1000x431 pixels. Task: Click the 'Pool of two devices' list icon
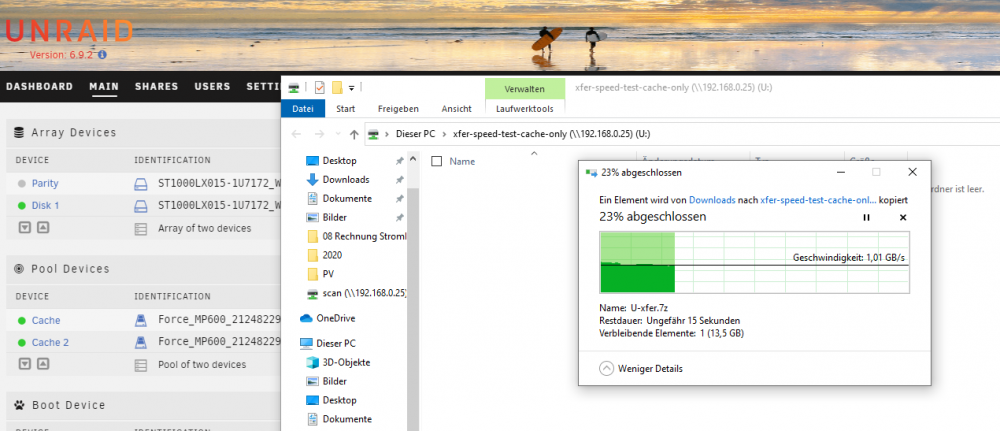coord(140,365)
